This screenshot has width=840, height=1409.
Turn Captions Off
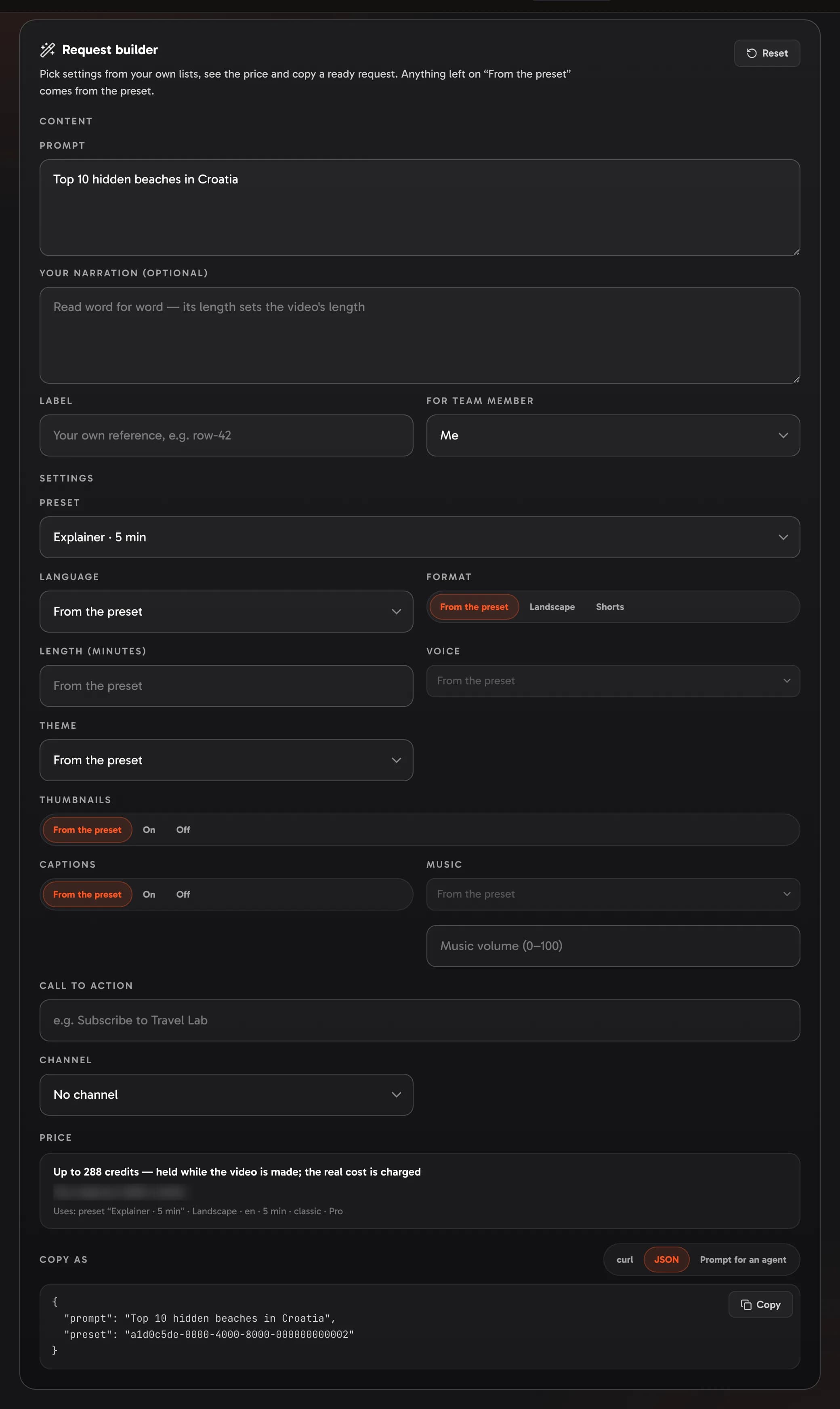point(183,894)
